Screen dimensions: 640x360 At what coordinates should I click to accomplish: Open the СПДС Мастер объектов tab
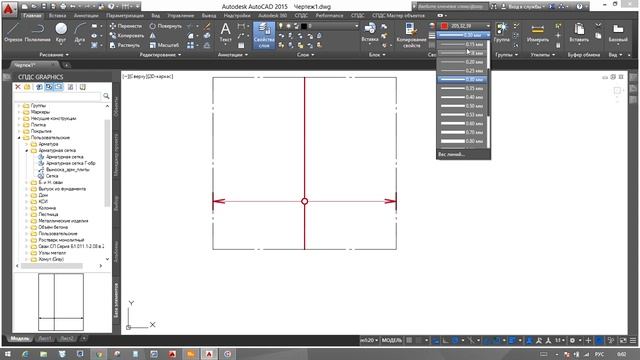point(398,16)
